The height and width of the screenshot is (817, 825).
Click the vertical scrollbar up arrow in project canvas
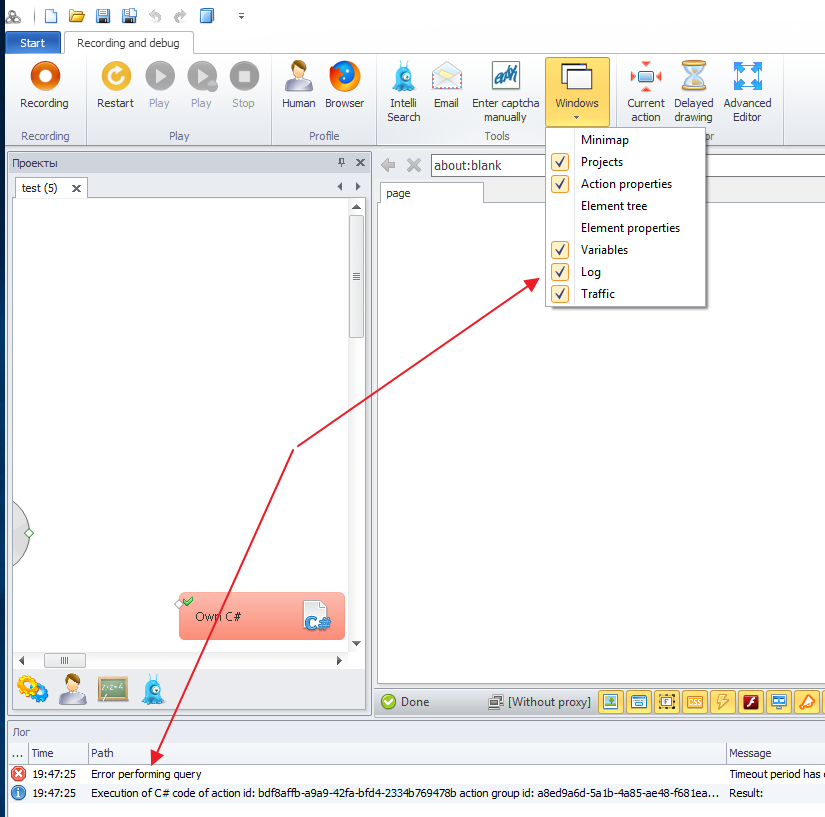point(357,207)
